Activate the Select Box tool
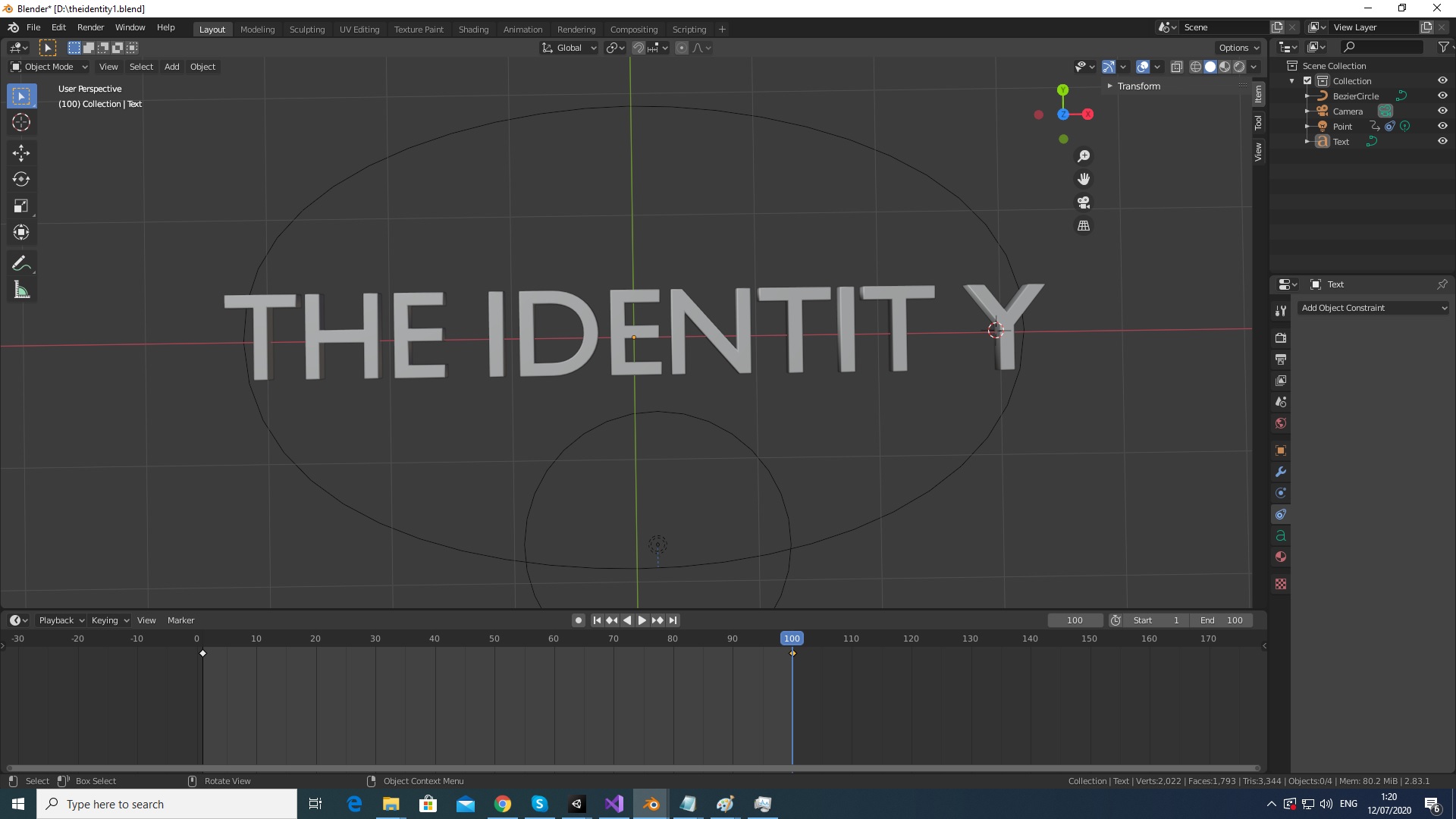 (x=21, y=96)
